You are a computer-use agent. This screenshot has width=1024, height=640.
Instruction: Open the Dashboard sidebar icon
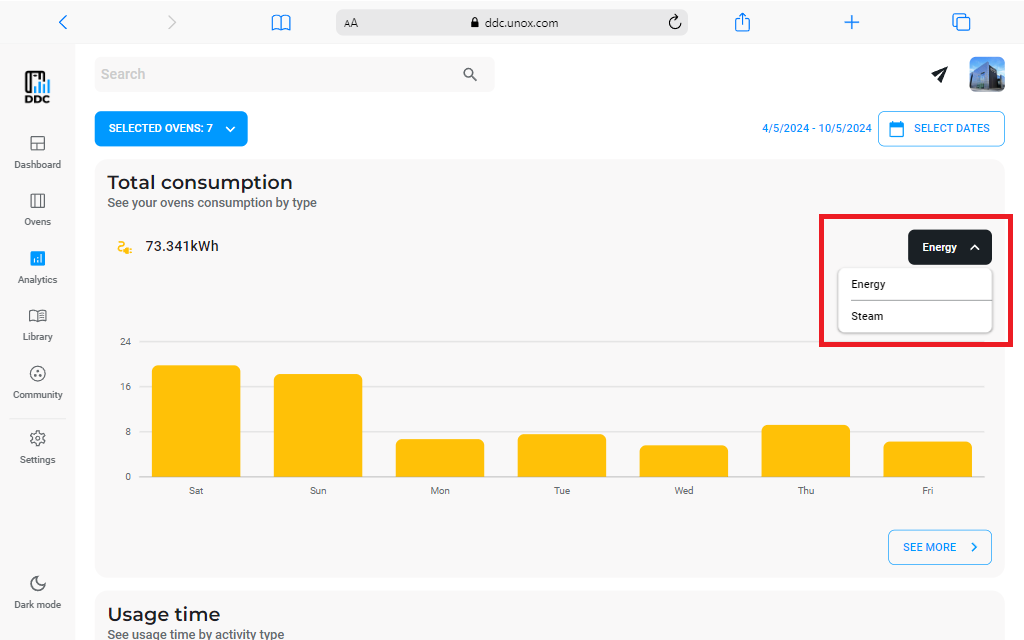click(37, 144)
